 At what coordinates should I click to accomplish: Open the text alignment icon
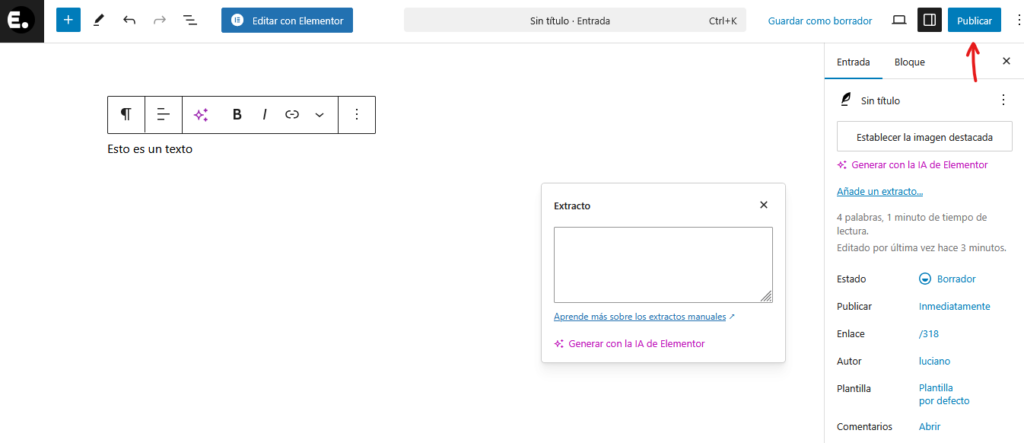point(164,114)
